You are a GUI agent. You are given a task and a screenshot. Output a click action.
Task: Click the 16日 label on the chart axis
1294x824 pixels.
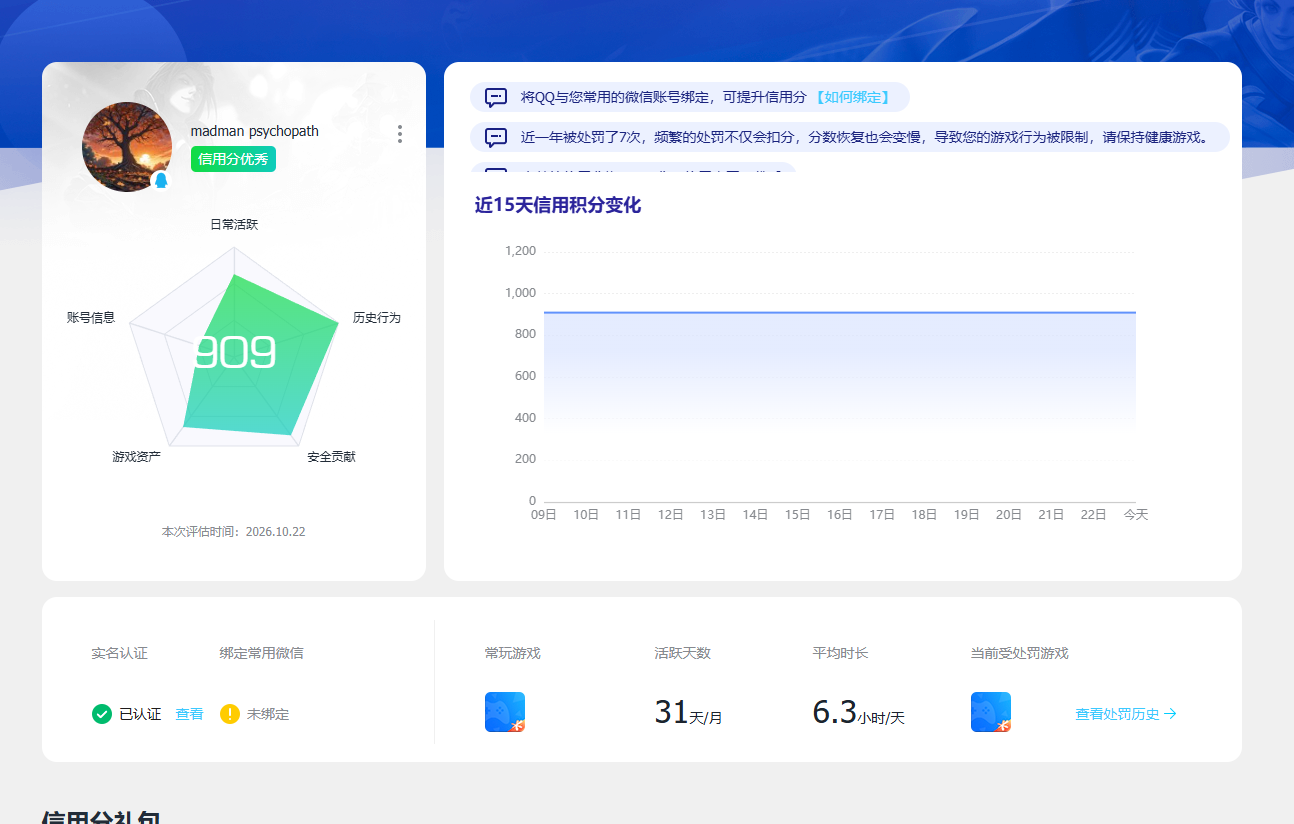coord(840,515)
